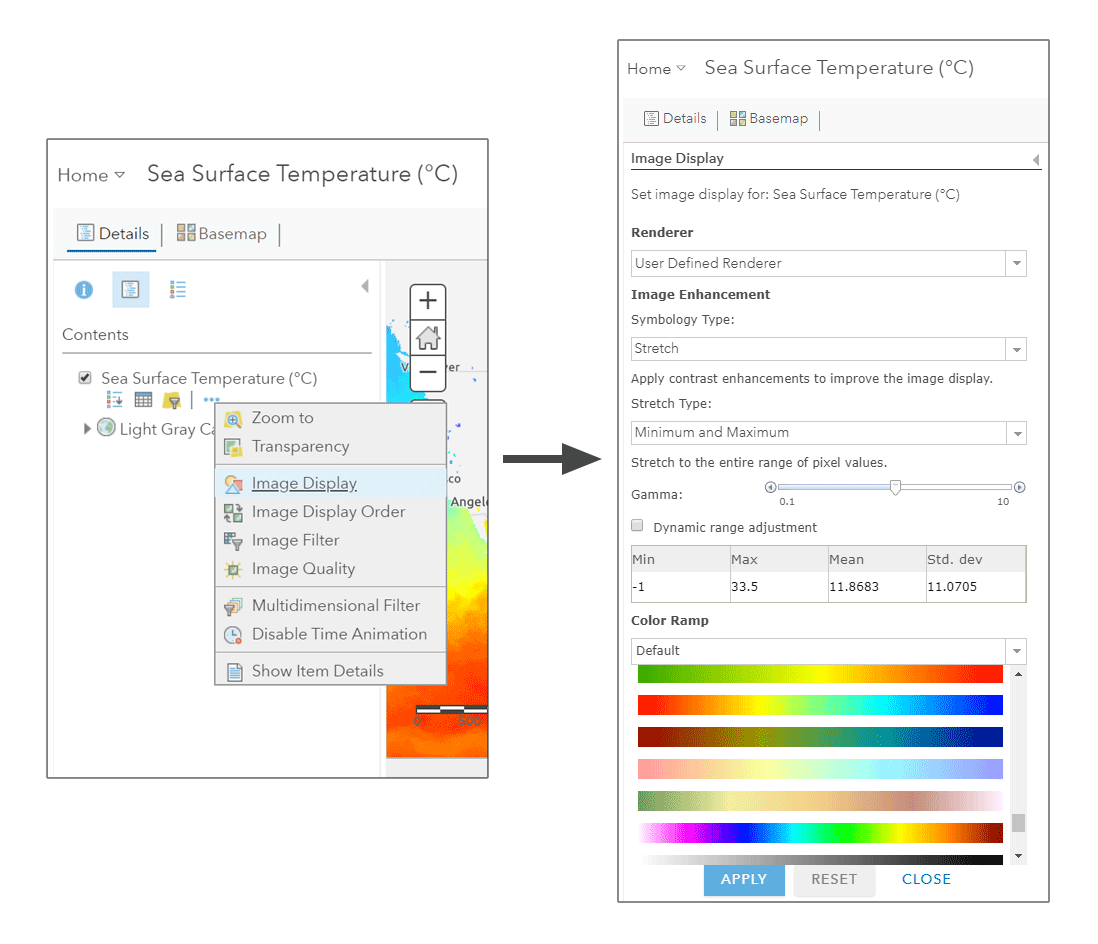Click the Gamma slider handle
This screenshot has height=944, width=1098.
895,486
